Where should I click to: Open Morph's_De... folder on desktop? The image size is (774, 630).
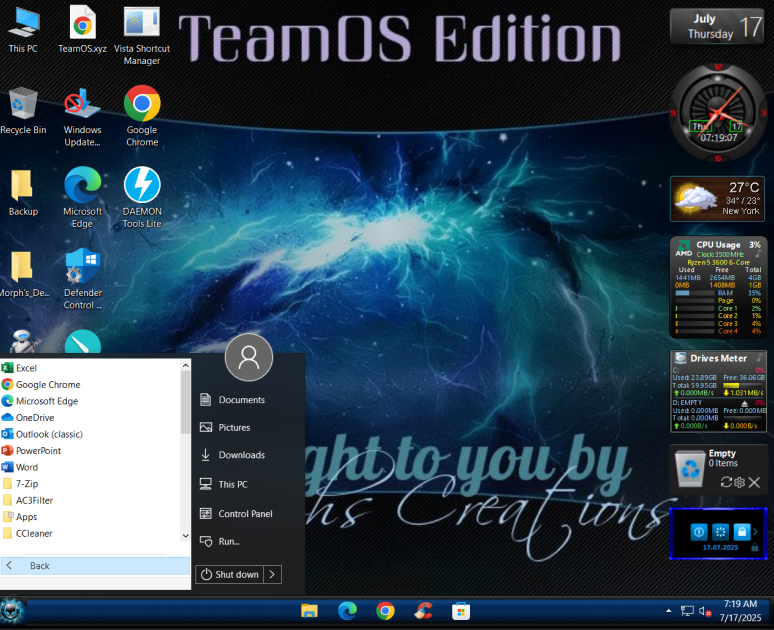(23, 274)
